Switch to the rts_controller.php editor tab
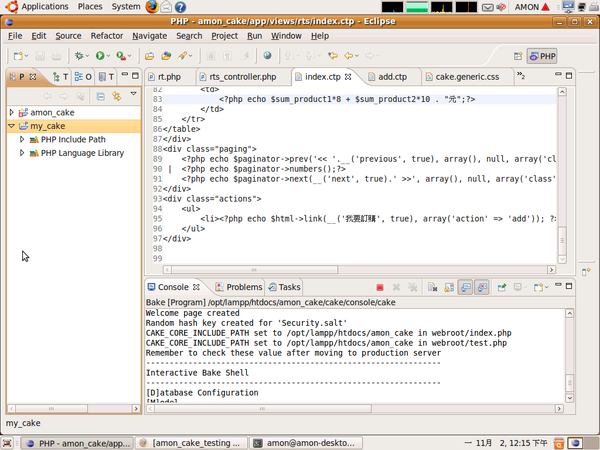Image resolution: width=600 pixels, height=450 pixels. [242, 76]
